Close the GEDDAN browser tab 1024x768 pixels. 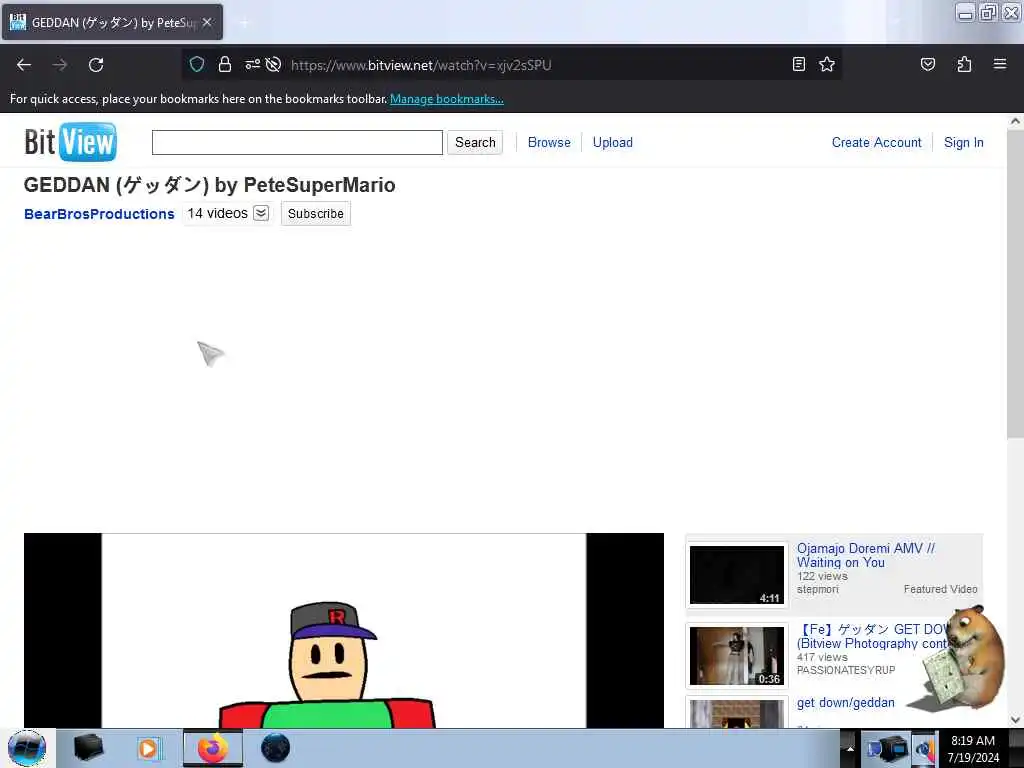pos(207,22)
